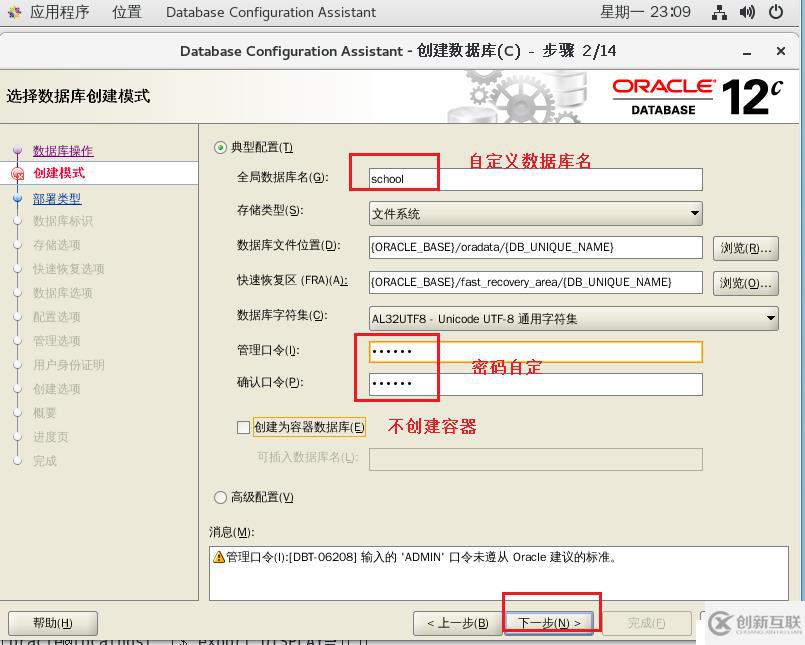
Task: Click the 创建选项 step text
Action: click(x=56, y=389)
